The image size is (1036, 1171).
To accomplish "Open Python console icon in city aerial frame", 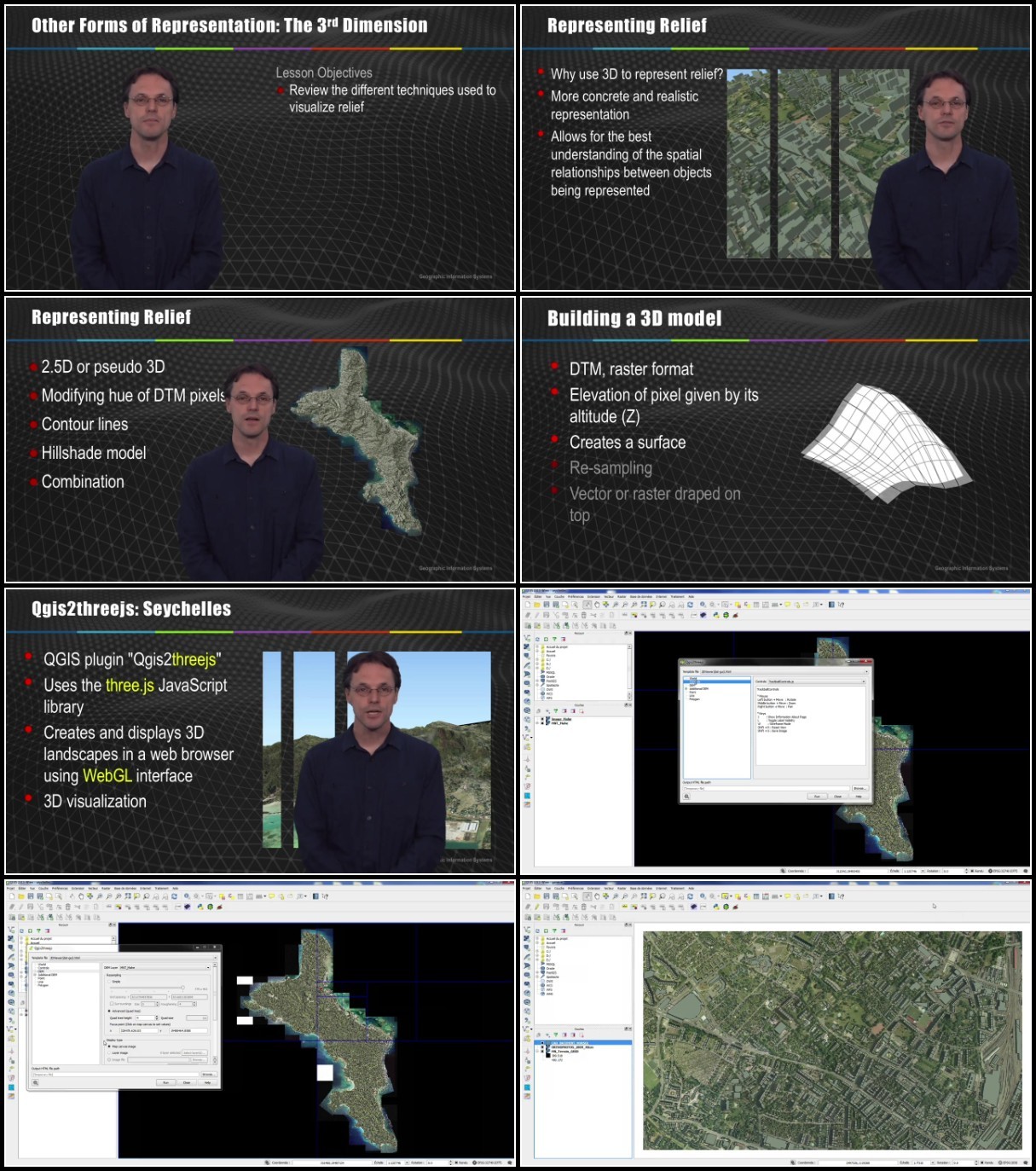I will tap(716, 907).
